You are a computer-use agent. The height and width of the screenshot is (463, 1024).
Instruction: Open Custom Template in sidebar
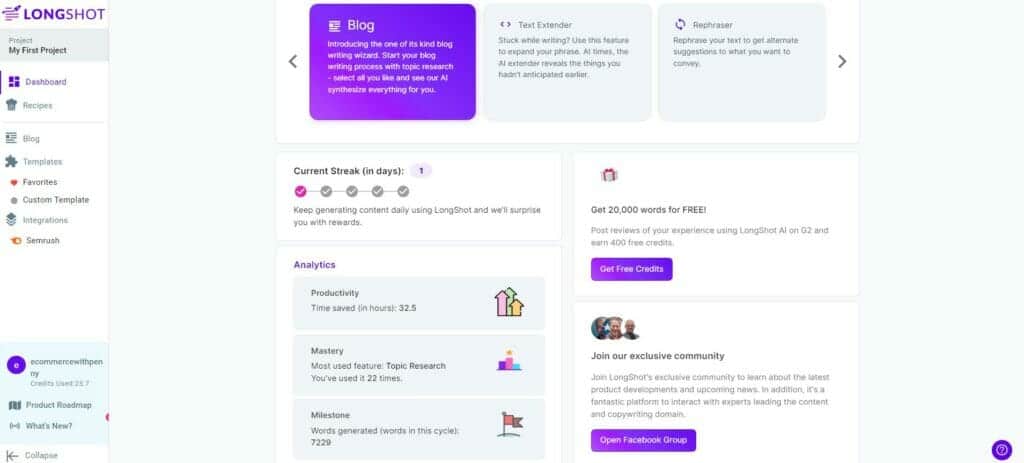pos(50,200)
